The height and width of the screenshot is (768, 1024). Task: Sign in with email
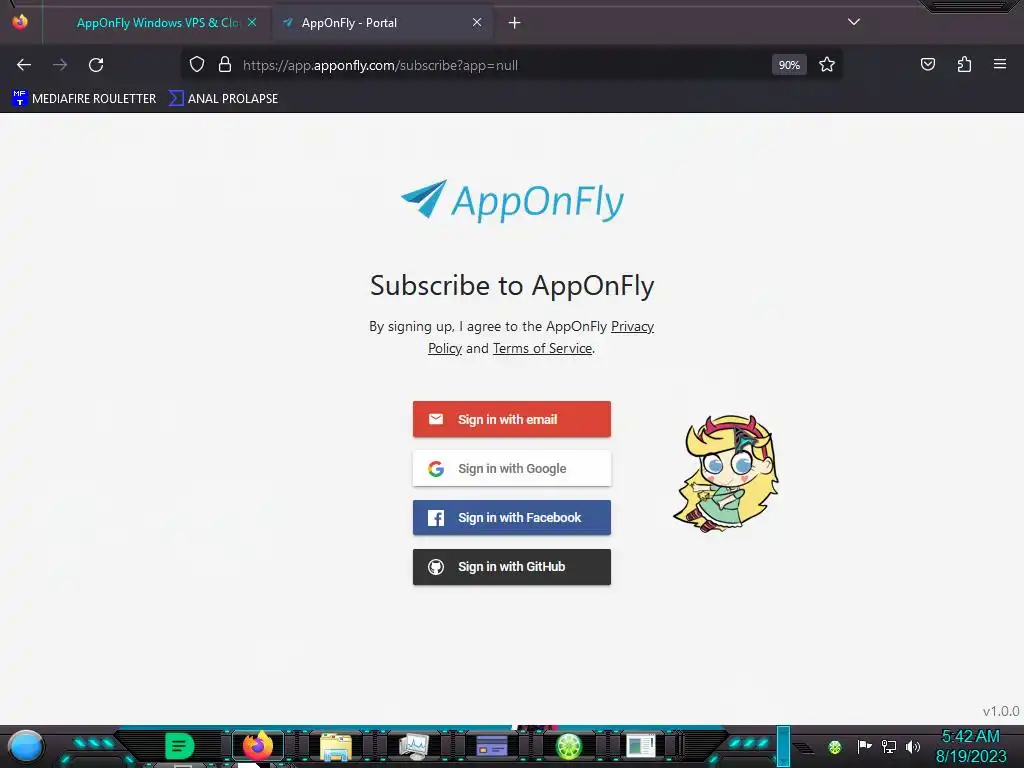click(x=511, y=419)
